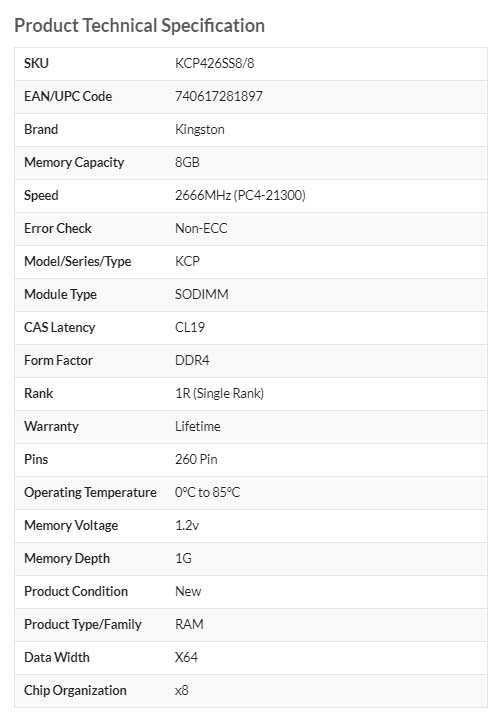
Task: Click the 260 Pin value
Action: (x=196, y=459)
